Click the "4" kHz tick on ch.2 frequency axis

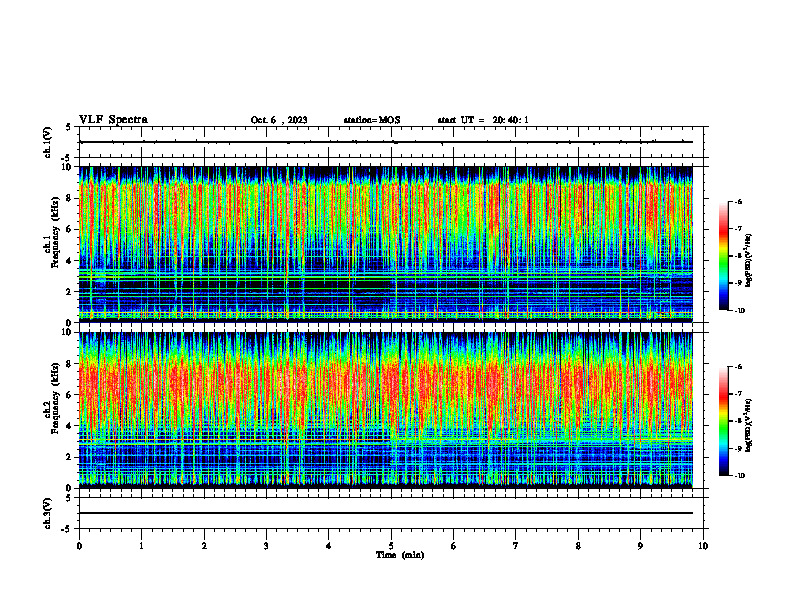(70, 426)
